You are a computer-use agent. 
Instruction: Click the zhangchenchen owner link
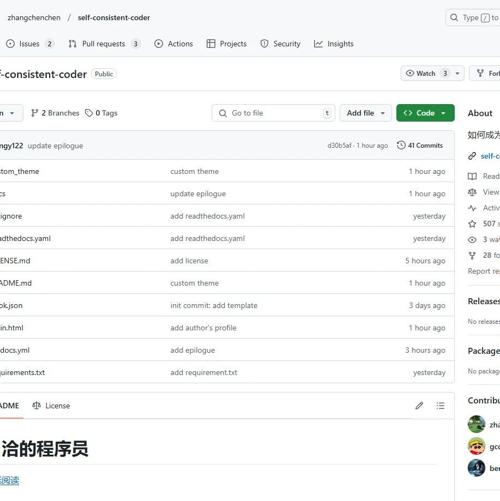[x=34, y=18]
